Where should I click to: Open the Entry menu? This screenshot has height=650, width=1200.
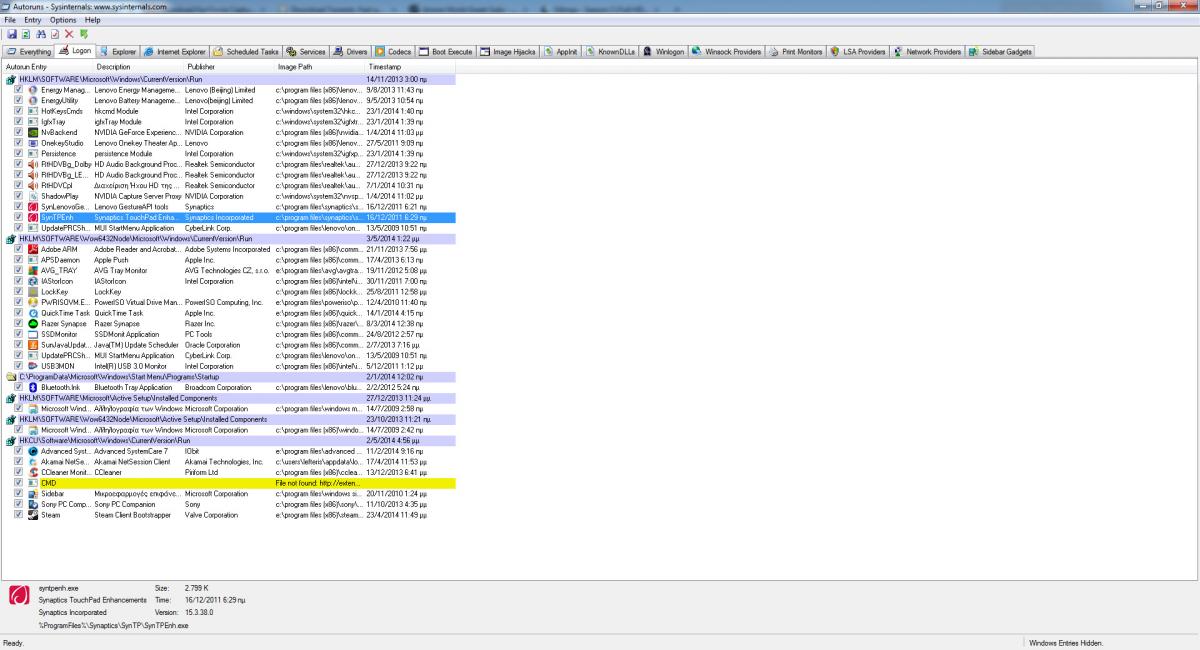33,20
